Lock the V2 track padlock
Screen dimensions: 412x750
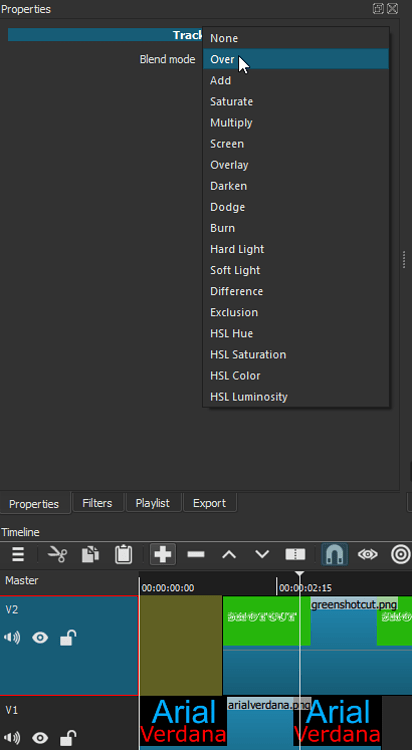point(68,638)
